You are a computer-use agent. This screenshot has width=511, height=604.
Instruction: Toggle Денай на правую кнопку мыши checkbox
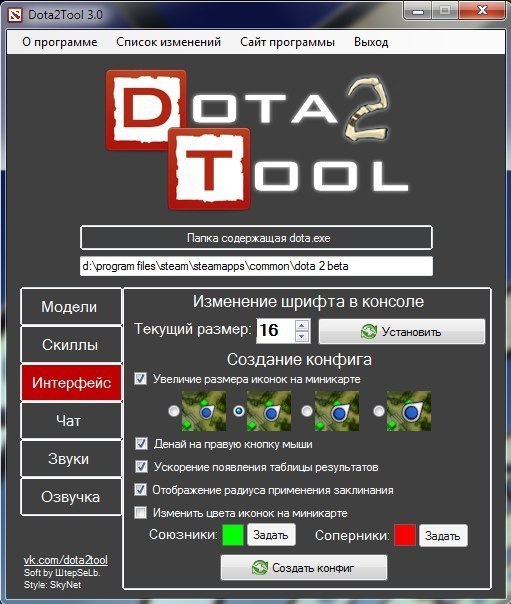(x=141, y=444)
